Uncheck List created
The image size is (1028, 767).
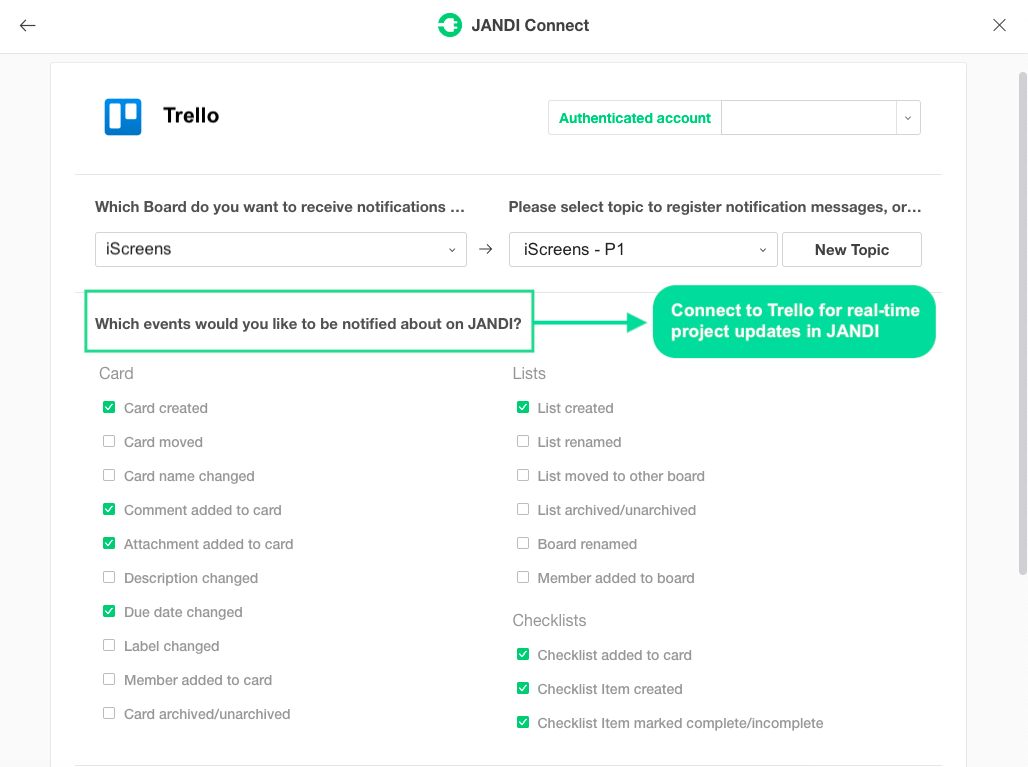(523, 407)
